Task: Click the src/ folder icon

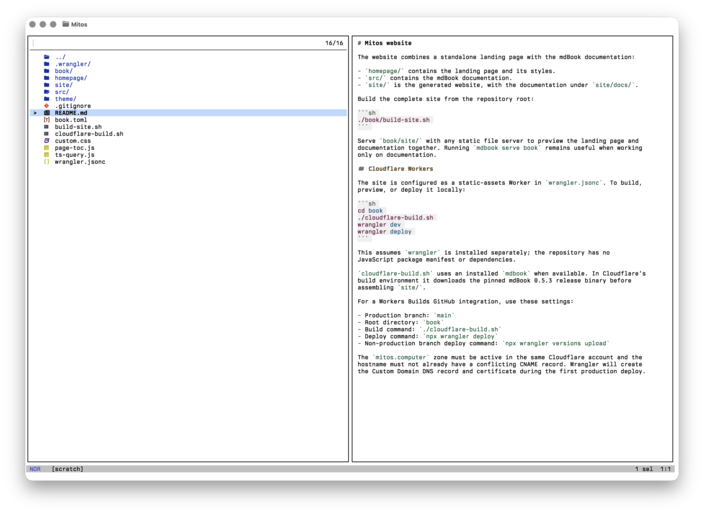Action: (47, 92)
